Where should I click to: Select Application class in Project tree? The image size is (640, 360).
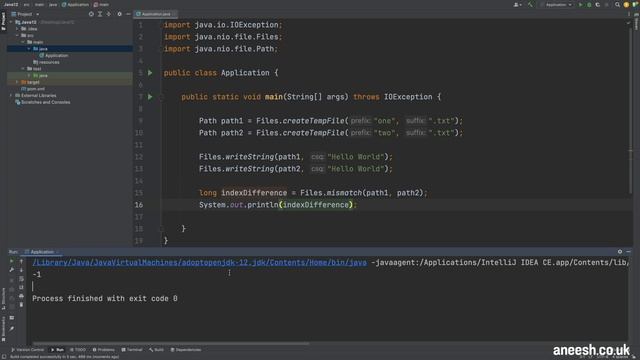(53, 56)
